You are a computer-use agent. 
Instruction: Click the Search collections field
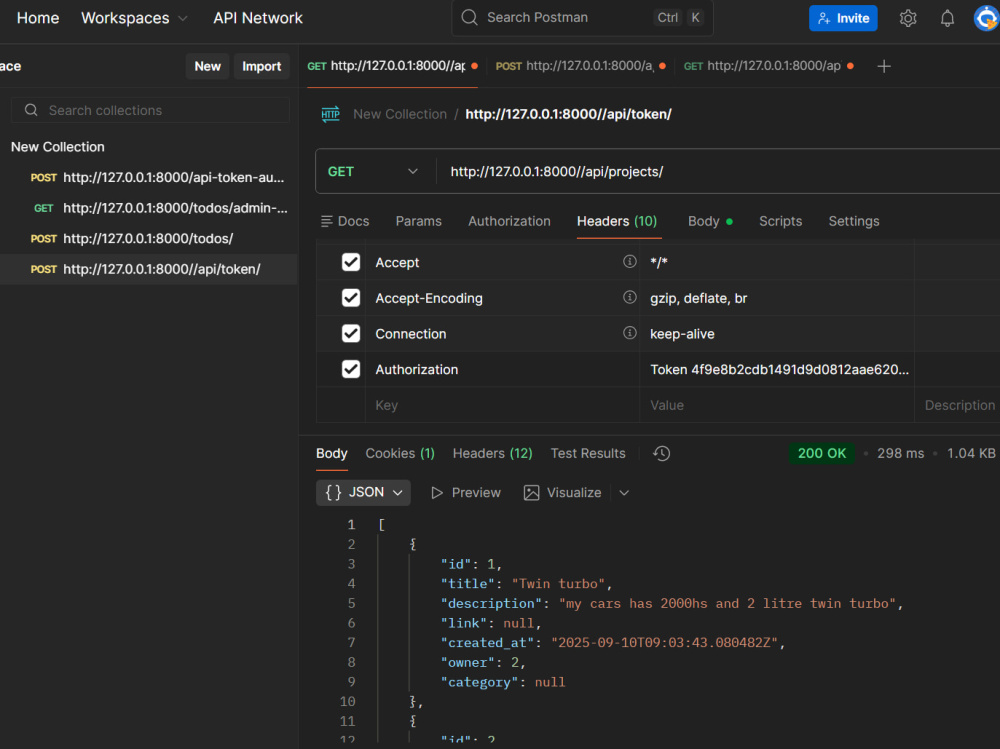coord(151,110)
